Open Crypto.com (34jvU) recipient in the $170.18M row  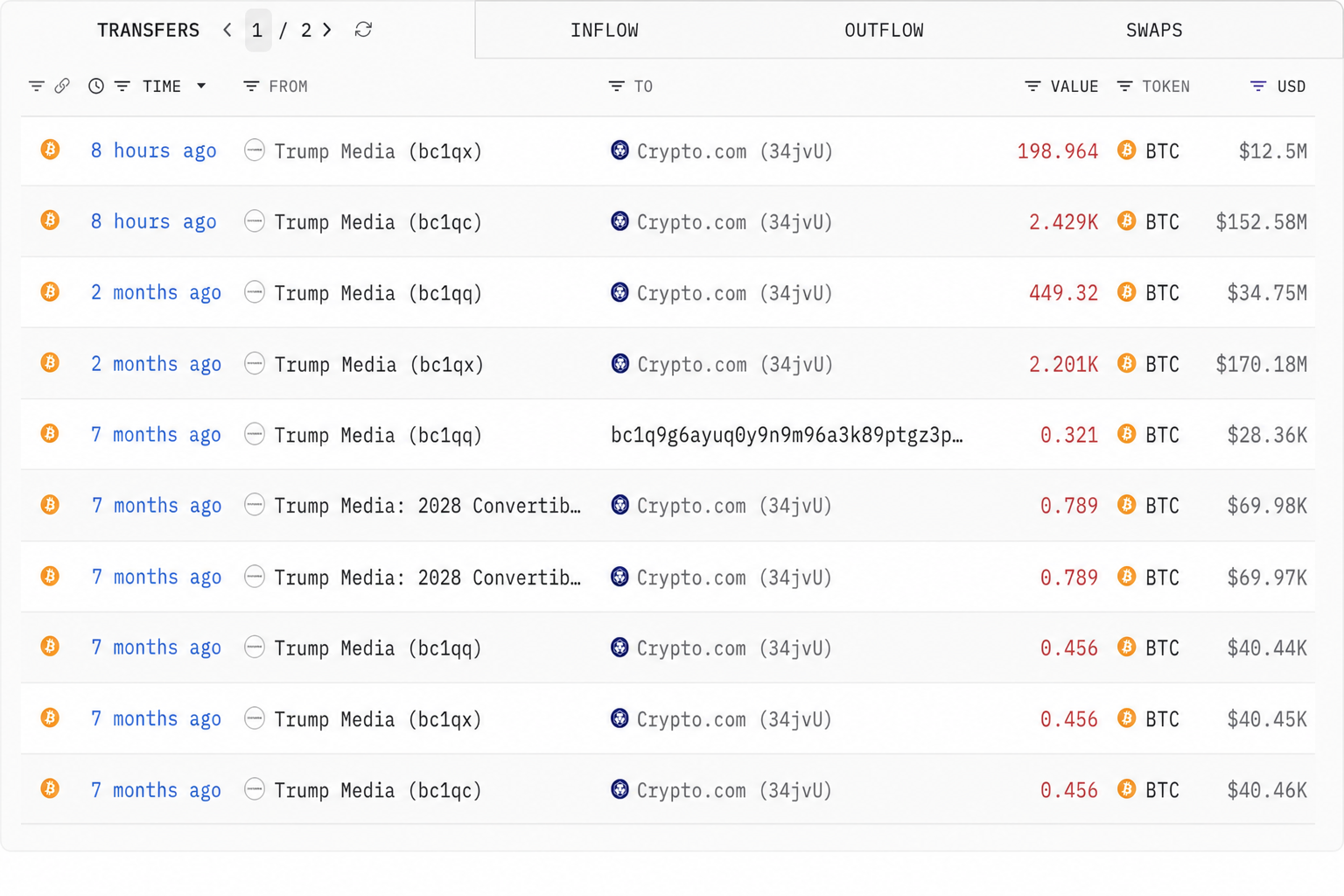coord(735,364)
